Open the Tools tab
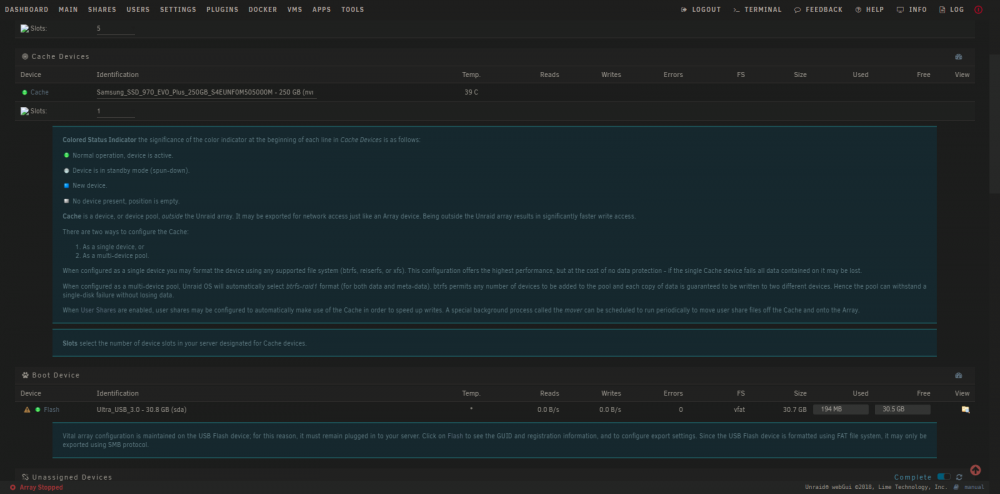 pos(353,10)
